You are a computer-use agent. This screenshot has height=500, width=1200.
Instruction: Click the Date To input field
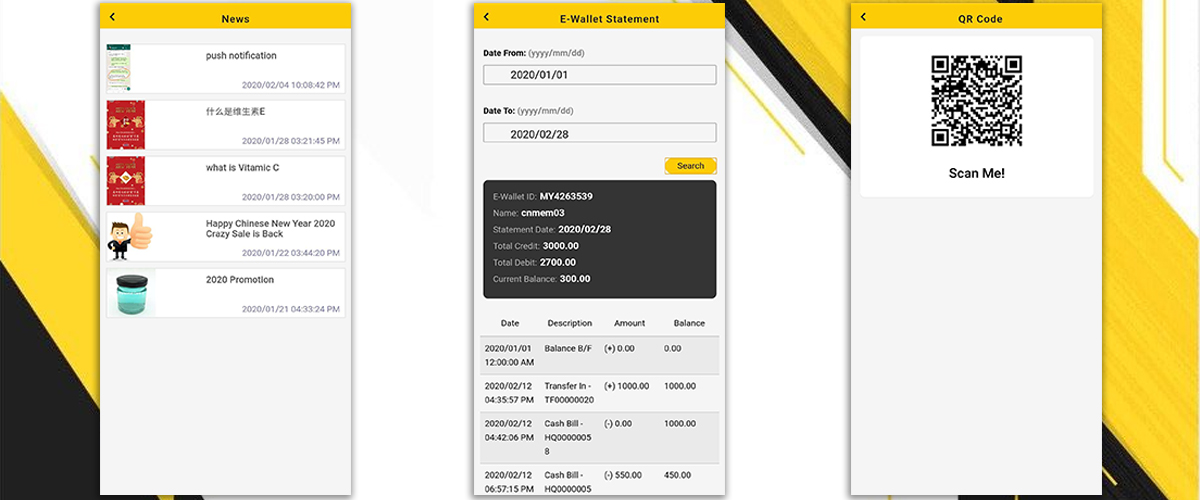coord(600,133)
